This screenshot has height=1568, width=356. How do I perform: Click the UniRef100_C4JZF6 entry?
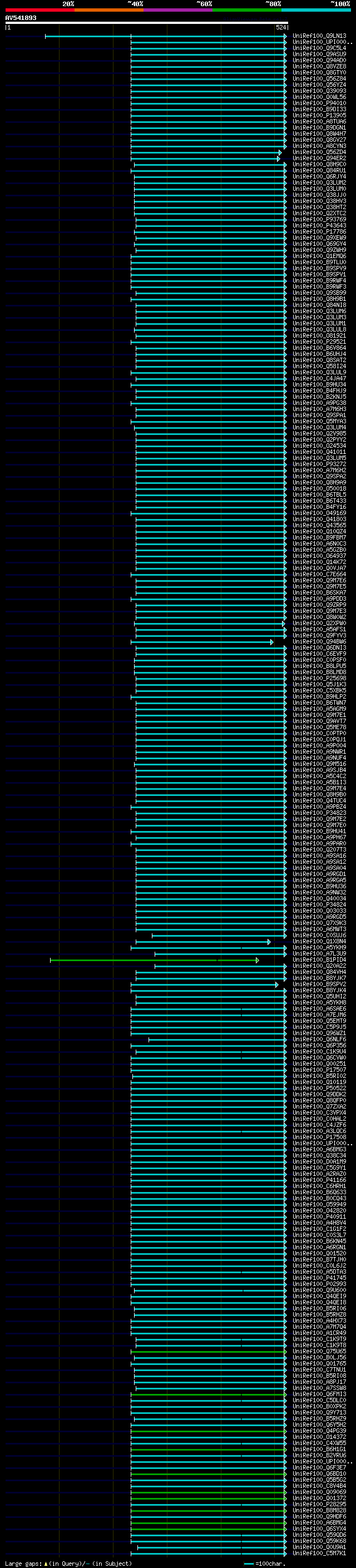[319, 1125]
